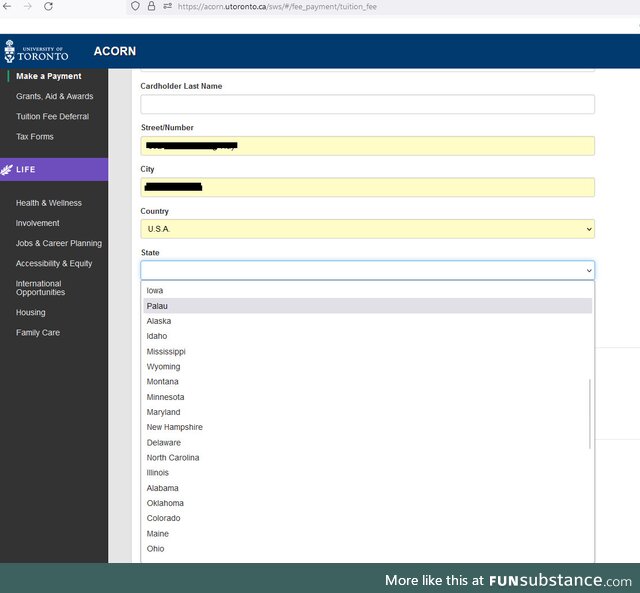Viewport: 640px width, 593px height.
Task: Pick Oklahoma in the list
Action: click(x=367, y=503)
